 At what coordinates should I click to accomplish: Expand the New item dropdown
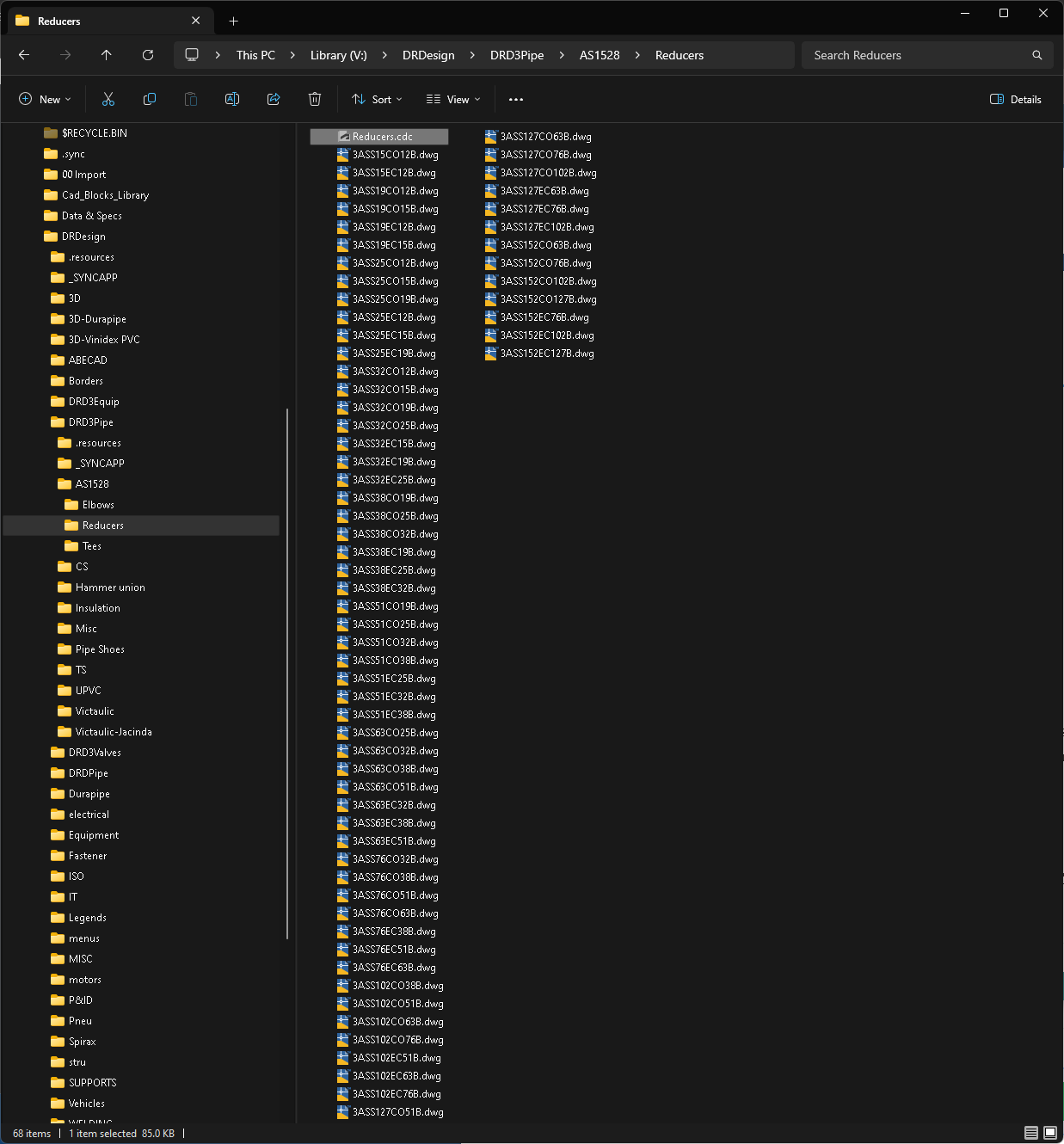[45, 100]
